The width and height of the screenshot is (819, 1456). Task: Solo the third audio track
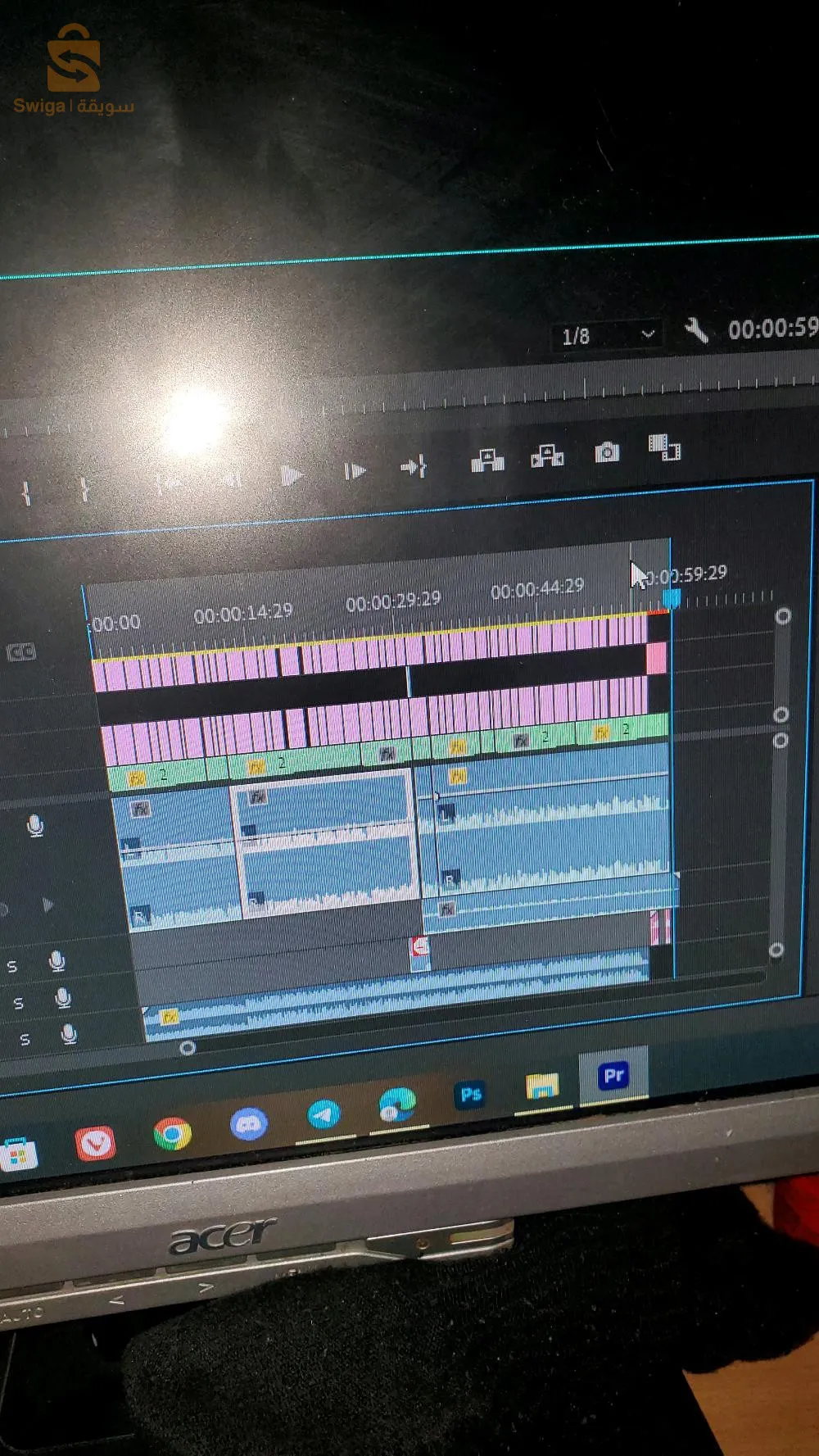(18, 1003)
